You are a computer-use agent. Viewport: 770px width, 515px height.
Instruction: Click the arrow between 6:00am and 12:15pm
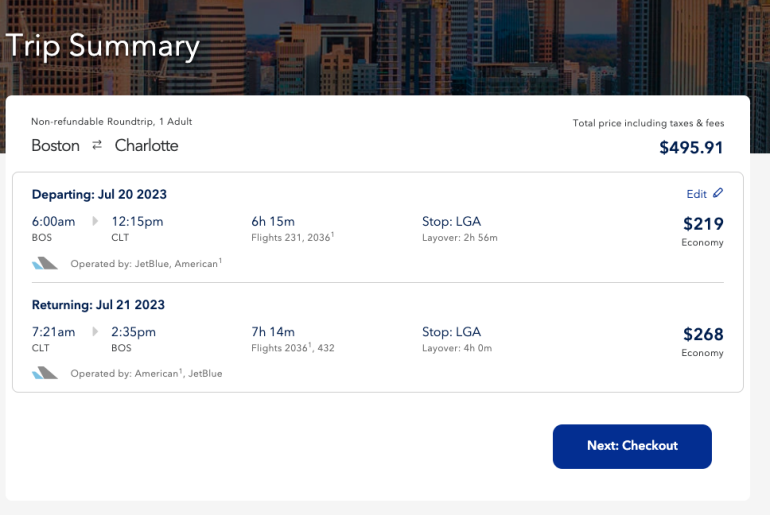[x=96, y=221]
